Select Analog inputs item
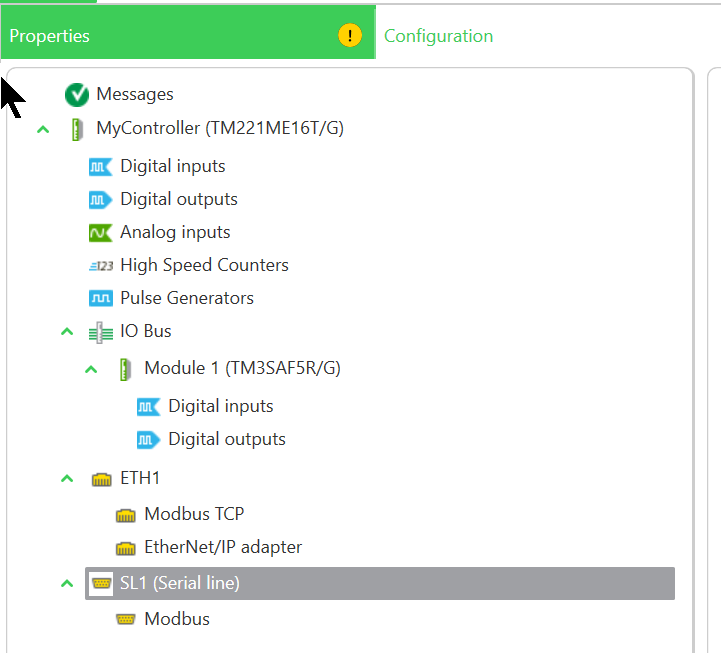This screenshot has width=721, height=653. click(x=175, y=233)
